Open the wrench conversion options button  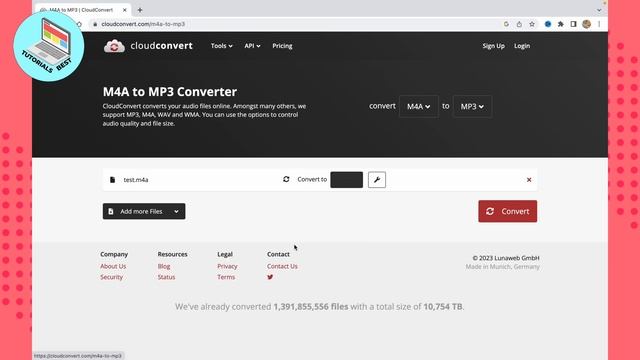click(x=377, y=180)
